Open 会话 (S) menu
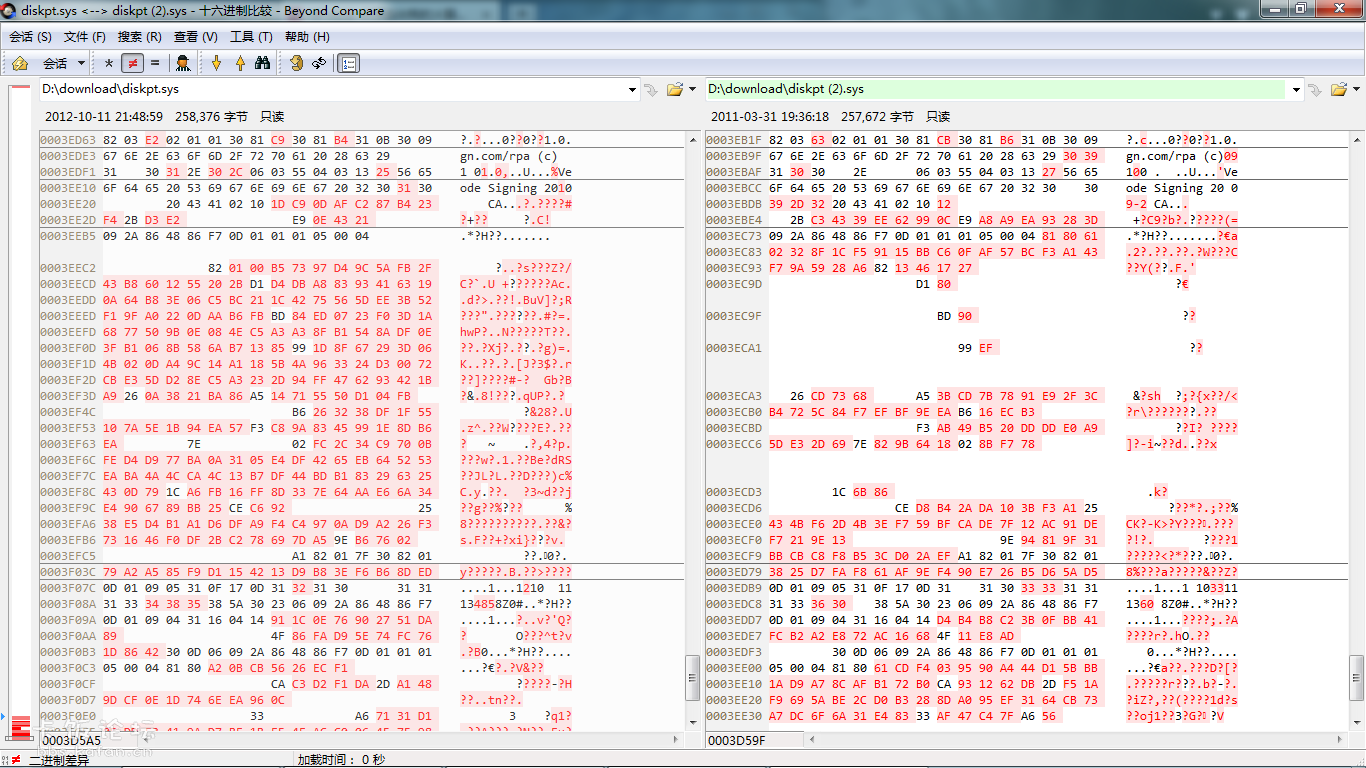Image resolution: width=1366 pixels, height=768 pixels. point(30,36)
